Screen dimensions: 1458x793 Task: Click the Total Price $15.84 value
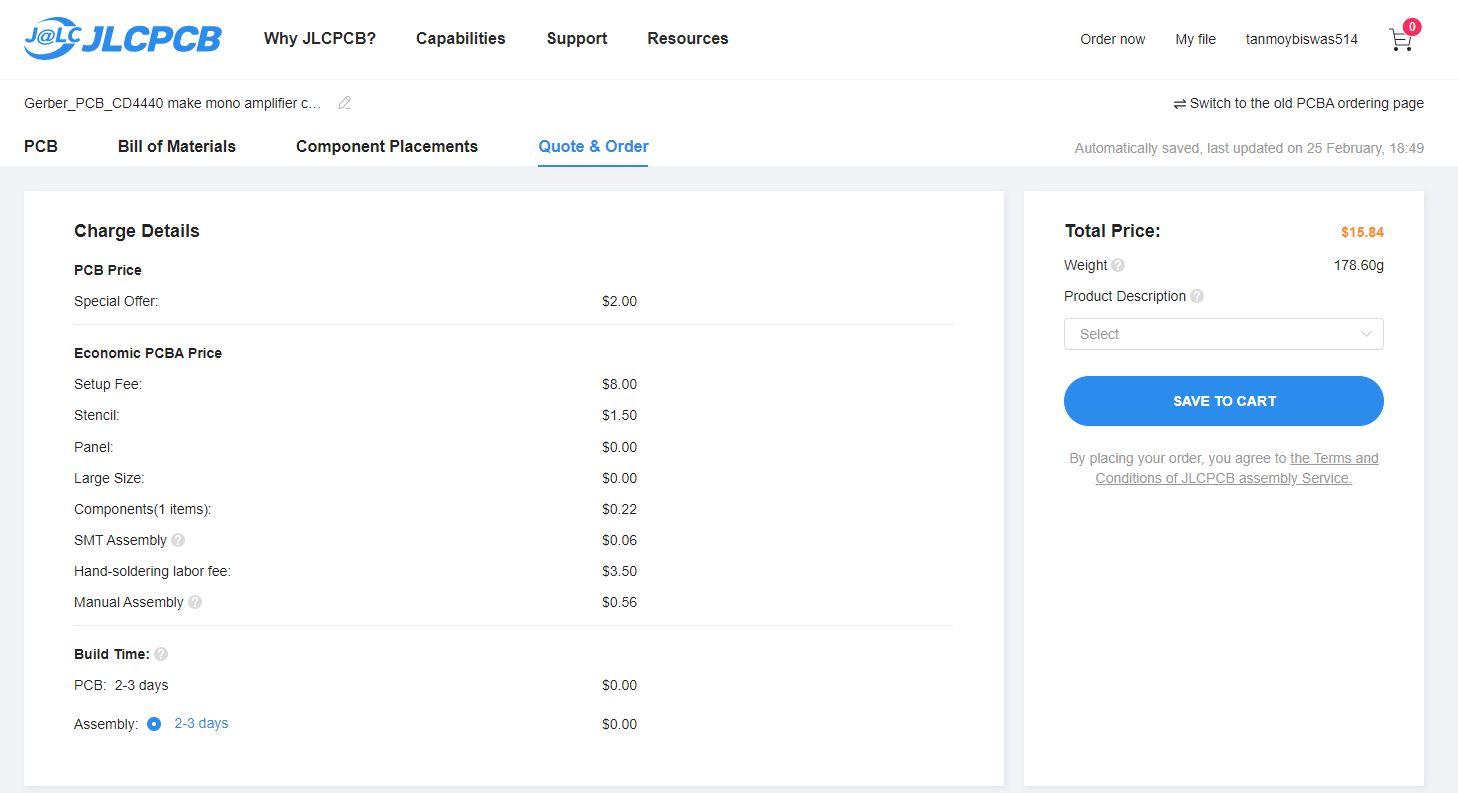(1362, 232)
